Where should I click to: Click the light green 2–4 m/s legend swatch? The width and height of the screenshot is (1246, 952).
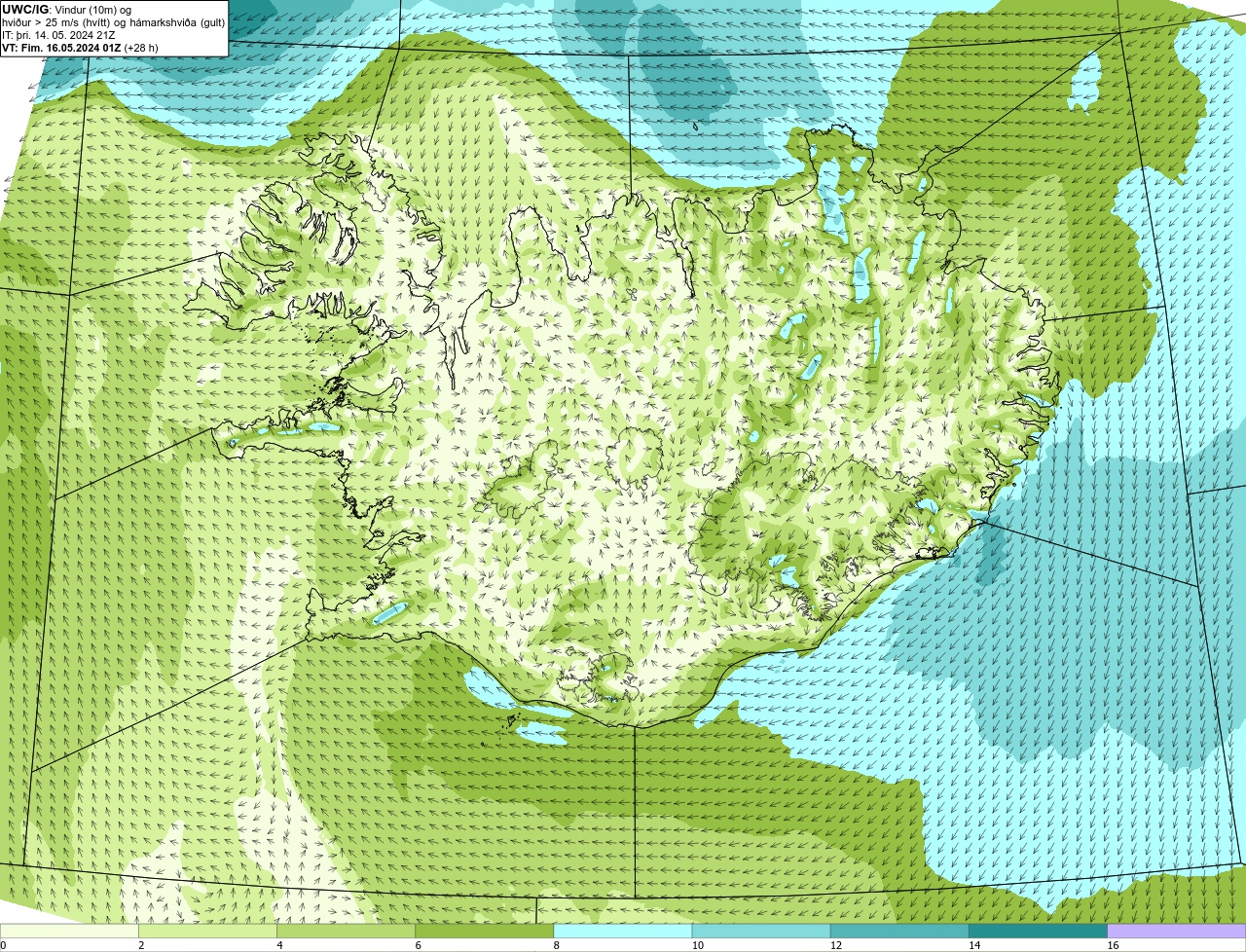point(207,931)
